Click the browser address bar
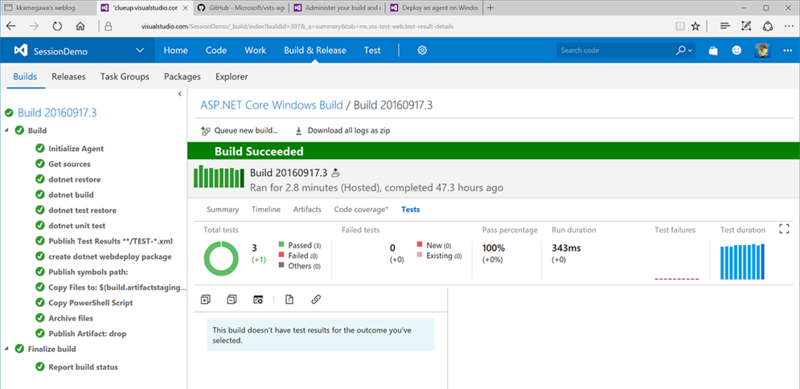The height and width of the screenshot is (389, 800). point(388,27)
